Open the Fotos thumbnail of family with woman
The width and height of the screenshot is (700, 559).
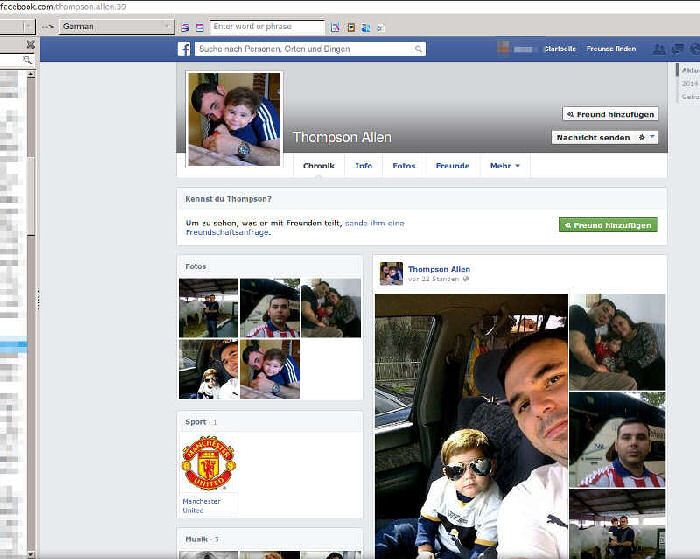[331, 308]
